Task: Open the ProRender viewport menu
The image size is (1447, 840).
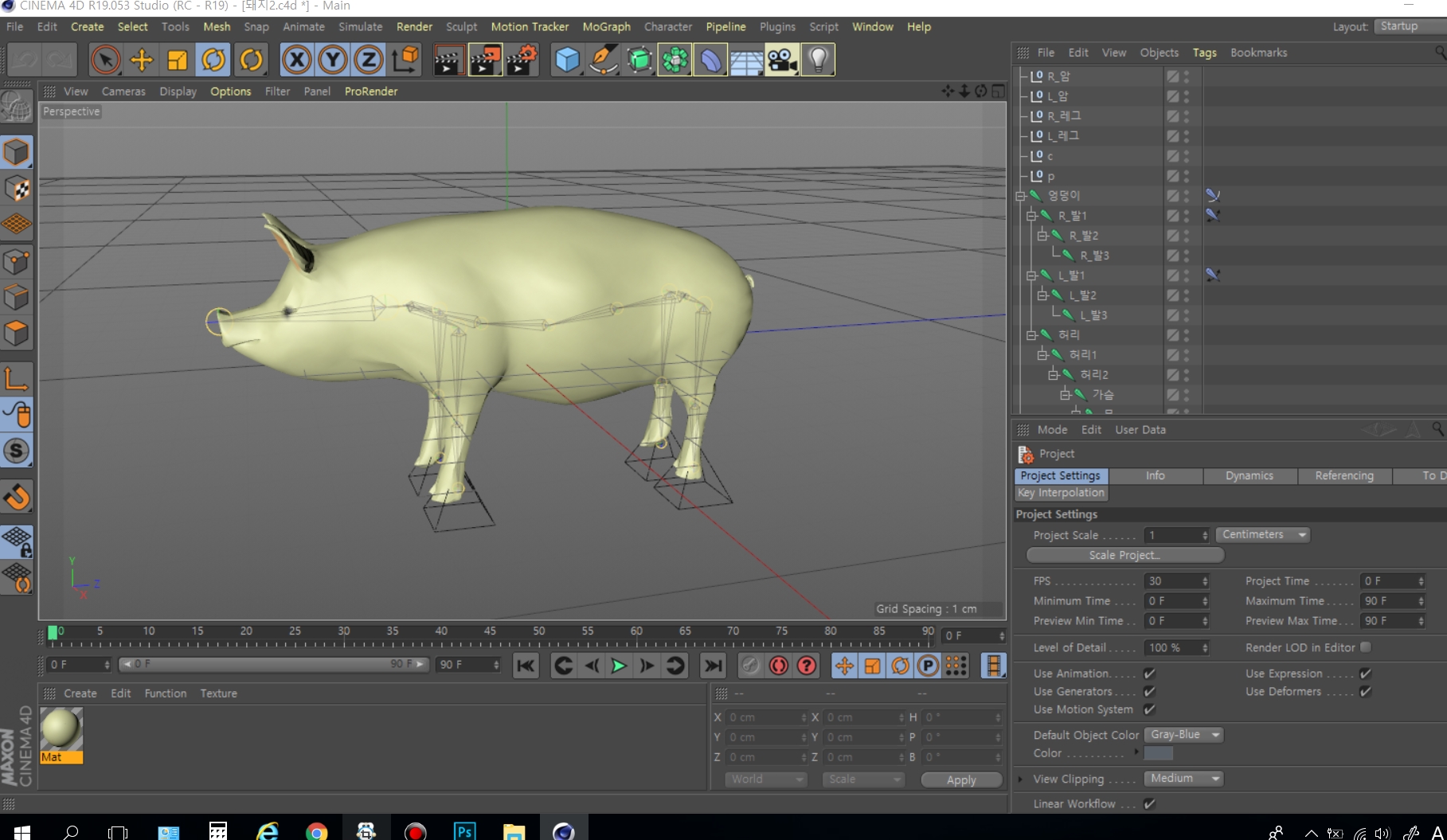Action: click(x=371, y=92)
